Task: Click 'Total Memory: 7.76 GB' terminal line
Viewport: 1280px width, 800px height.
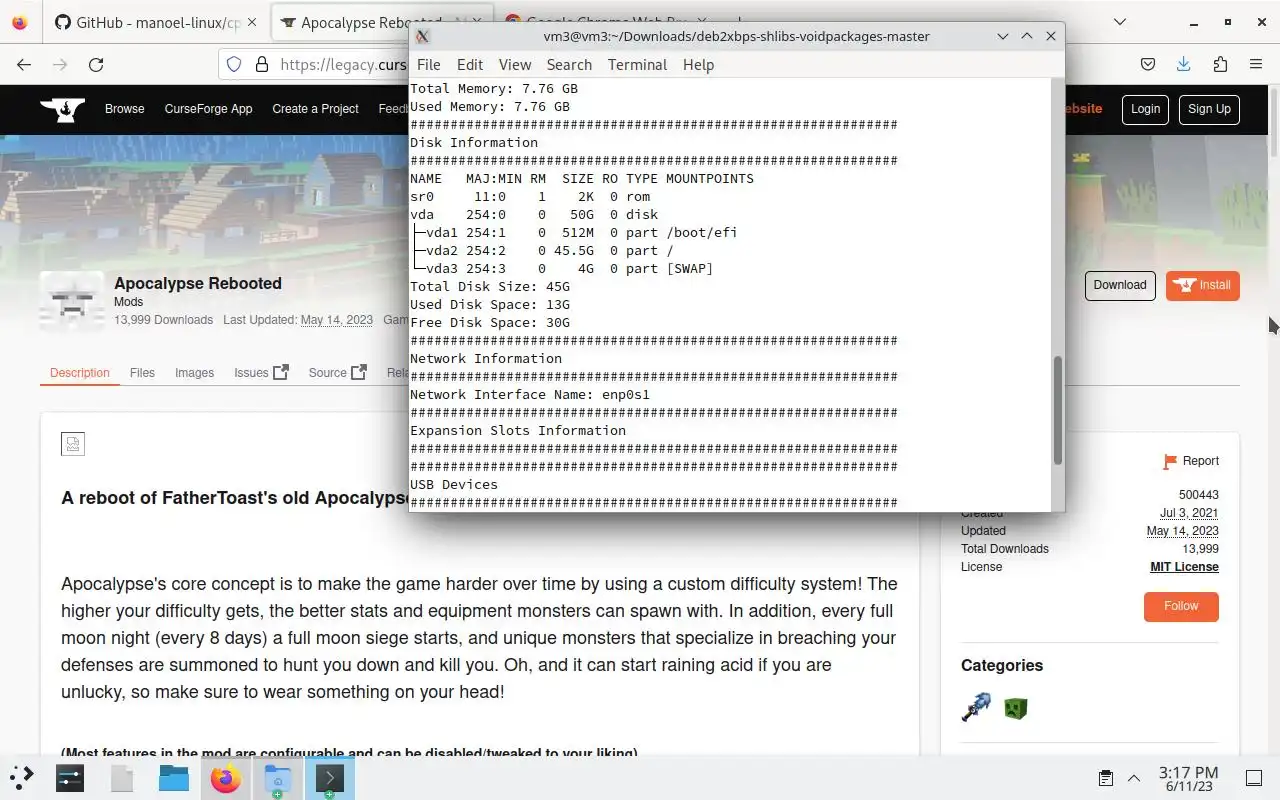Action: (x=494, y=88)
